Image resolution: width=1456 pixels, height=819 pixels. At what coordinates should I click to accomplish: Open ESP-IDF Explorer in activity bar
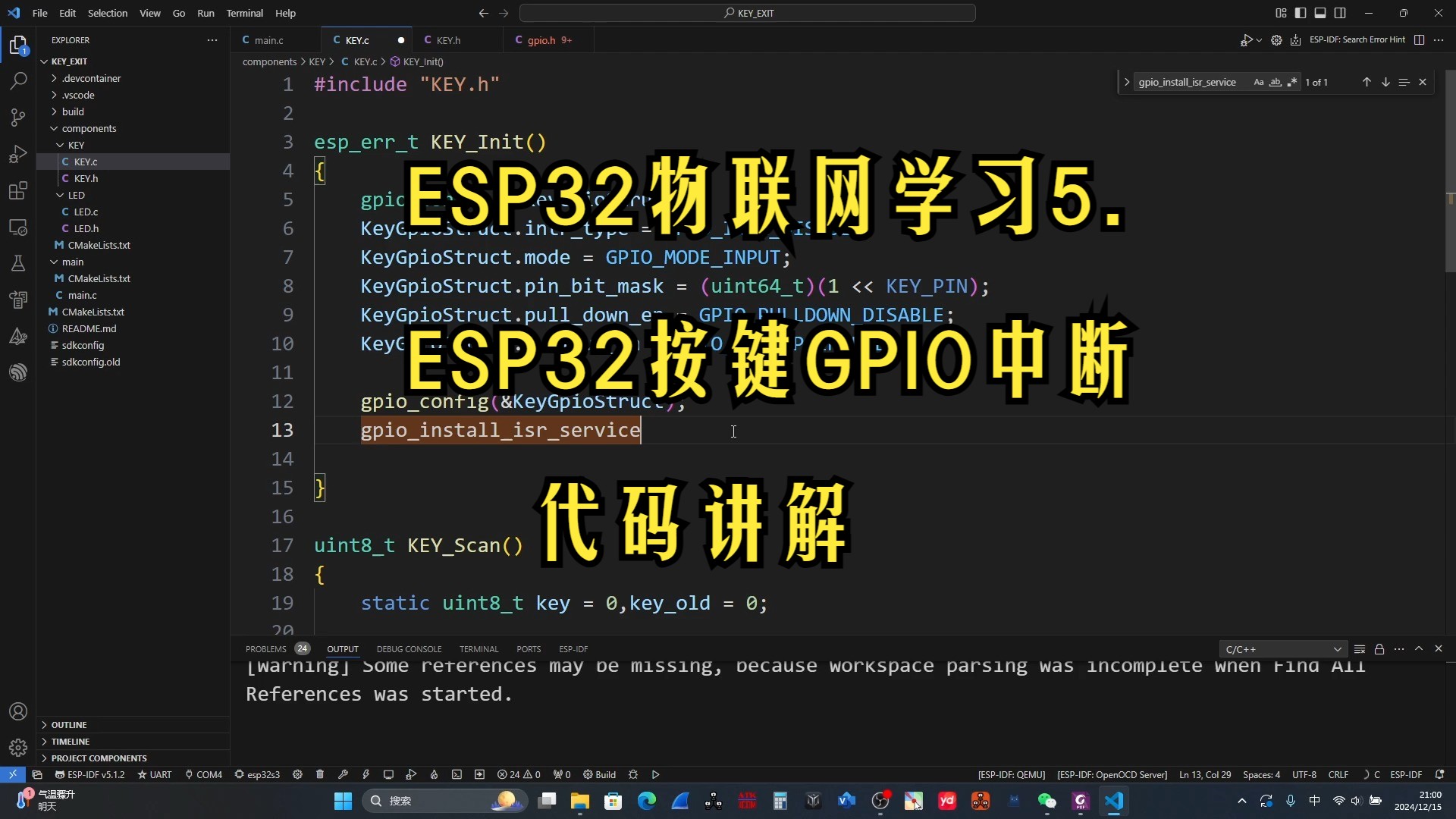[18, 372]
